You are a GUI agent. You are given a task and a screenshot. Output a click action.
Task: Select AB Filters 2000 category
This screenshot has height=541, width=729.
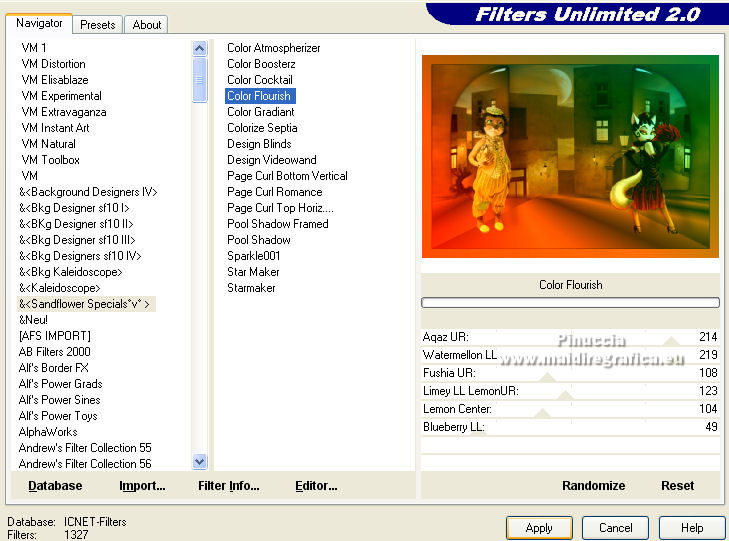(54, 352)
